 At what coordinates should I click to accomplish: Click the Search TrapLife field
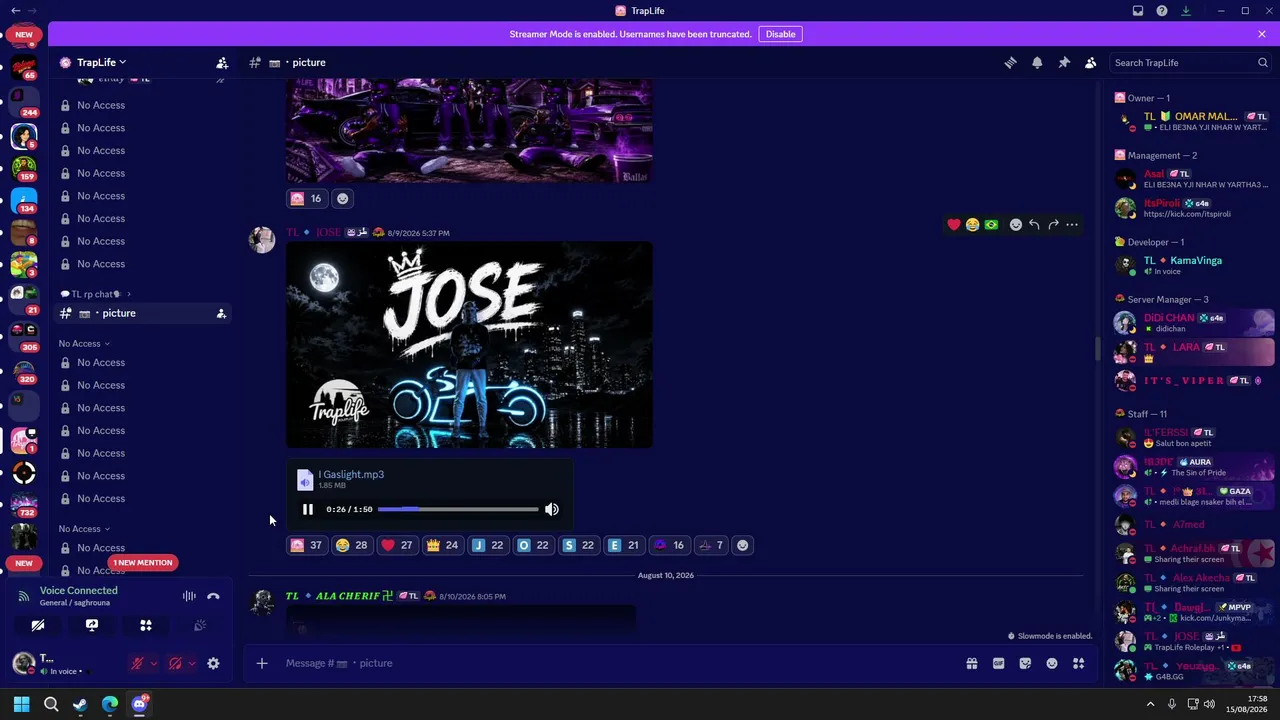coord(1190,62)
